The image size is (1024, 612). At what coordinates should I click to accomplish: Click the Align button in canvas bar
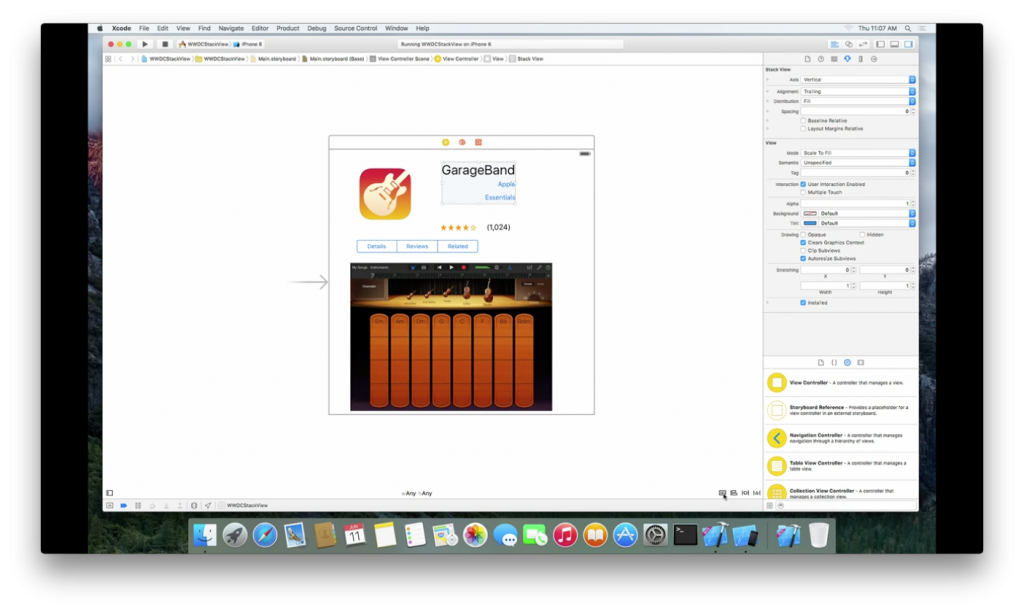tap(733, 493)
